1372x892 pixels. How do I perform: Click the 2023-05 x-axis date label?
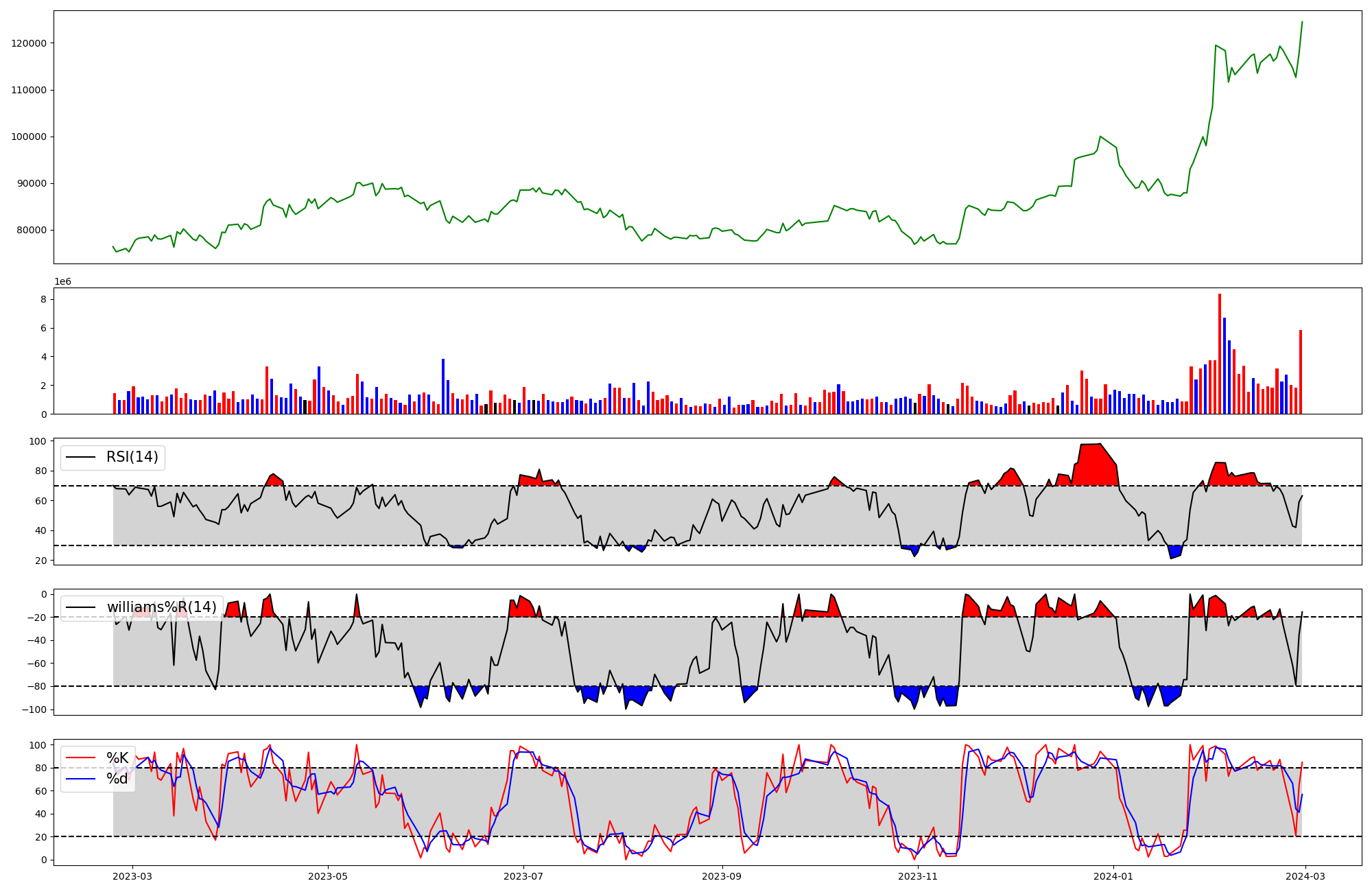point(328,876)
